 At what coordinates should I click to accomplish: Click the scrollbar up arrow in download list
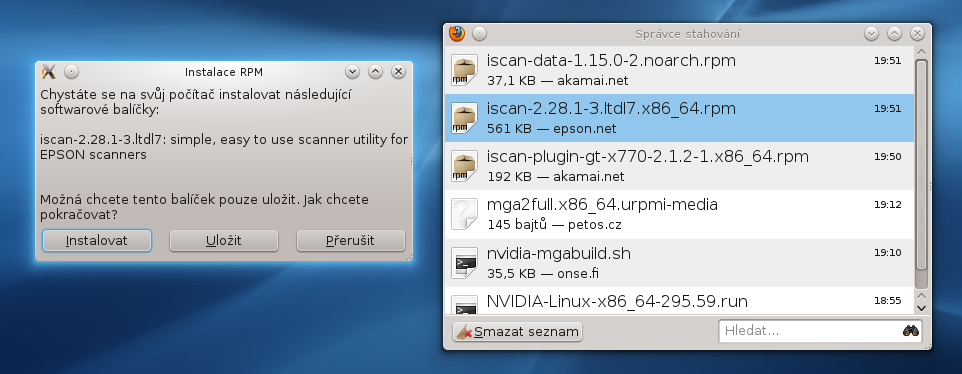click(x=921, y=51)
